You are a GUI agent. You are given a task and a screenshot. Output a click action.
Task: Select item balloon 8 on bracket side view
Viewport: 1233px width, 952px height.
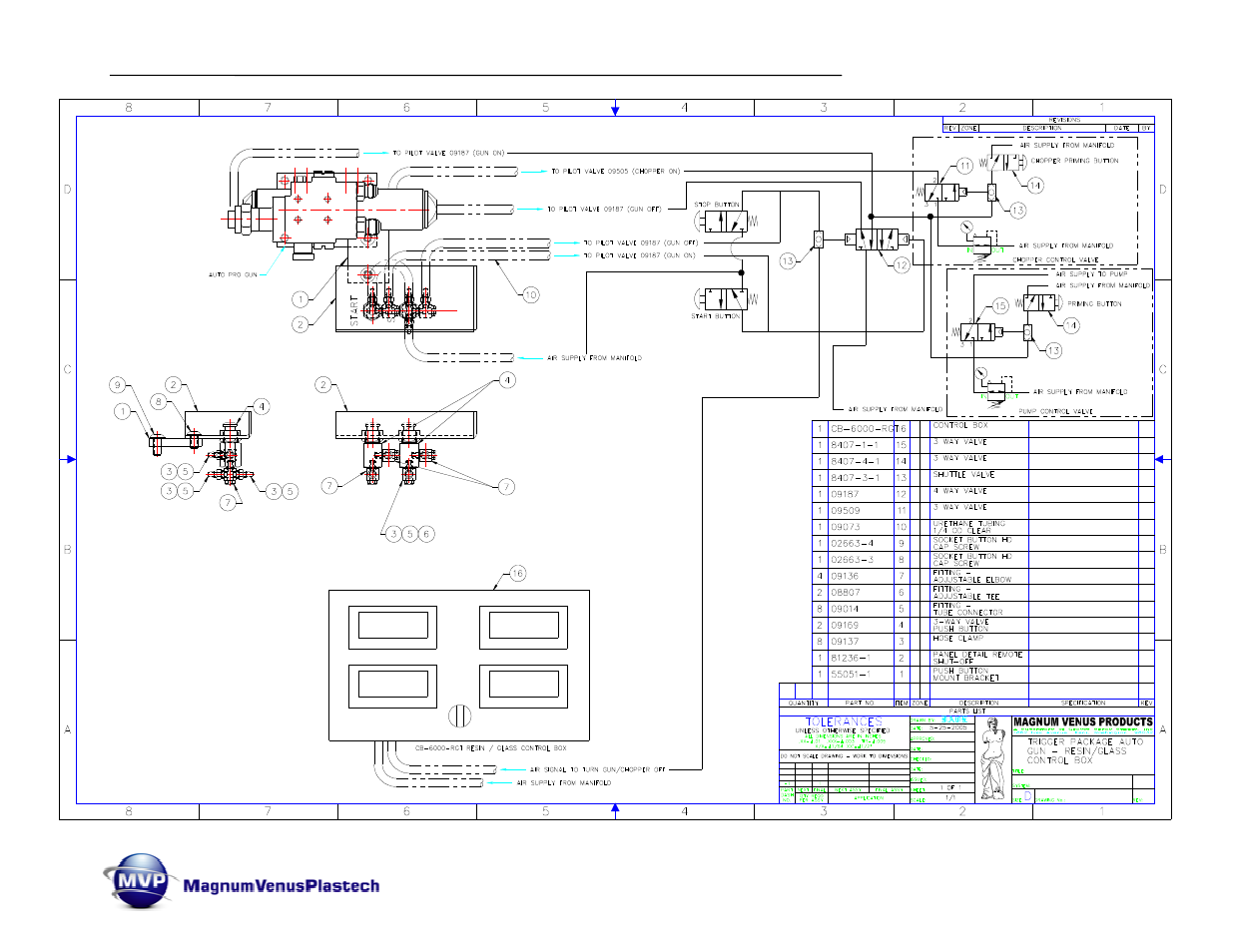[158, 401]
